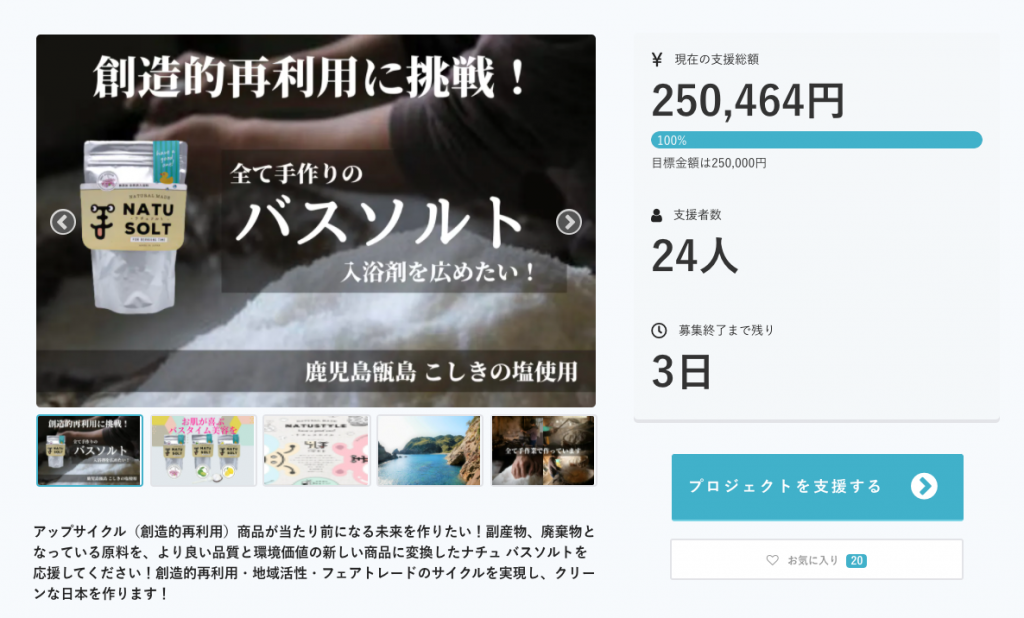Click プロジェクトを支援する button
Viewport: 1024px width, 618px height.
(x=817, y=487)
